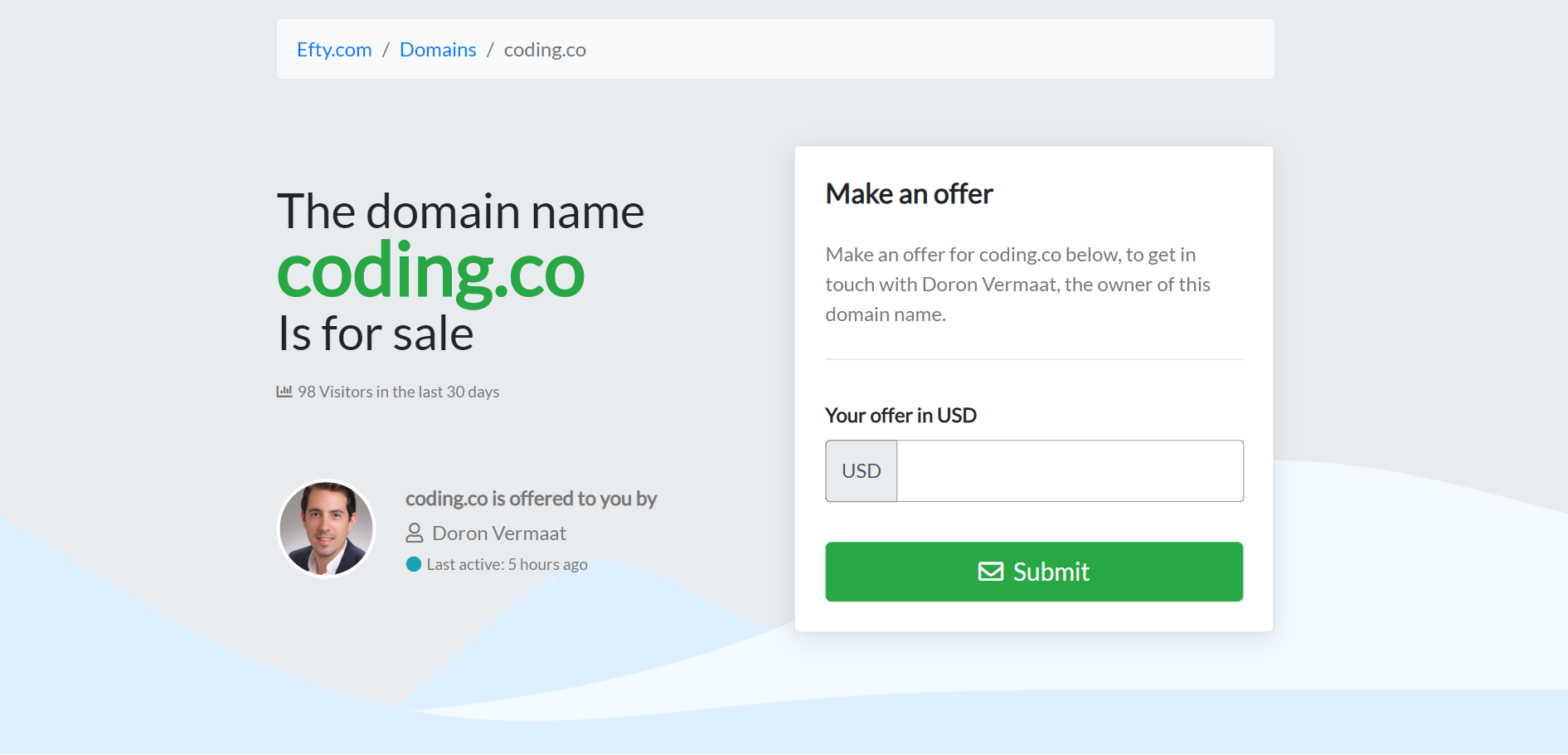This screenshot has height=755, width=1568.
Task: Submit your domain offer
Action: click(x=1033, y=571)
